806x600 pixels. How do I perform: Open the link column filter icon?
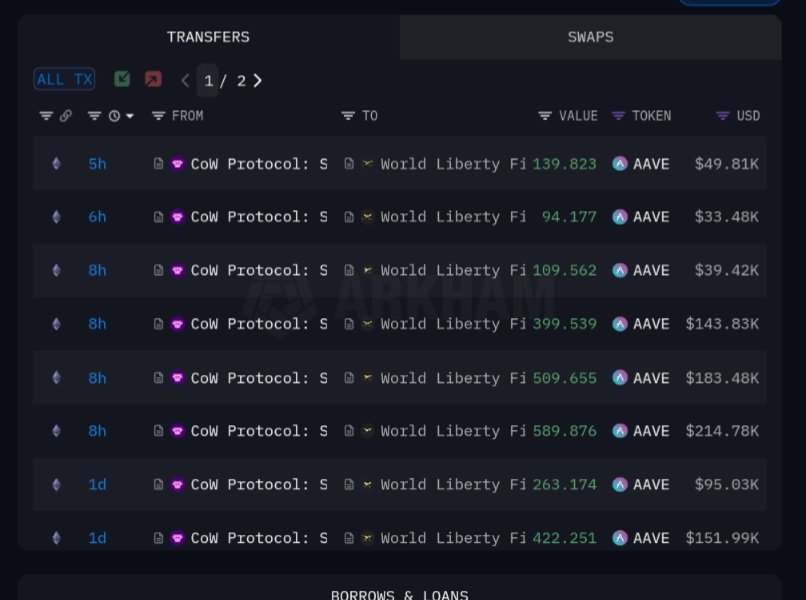point(46,116)
